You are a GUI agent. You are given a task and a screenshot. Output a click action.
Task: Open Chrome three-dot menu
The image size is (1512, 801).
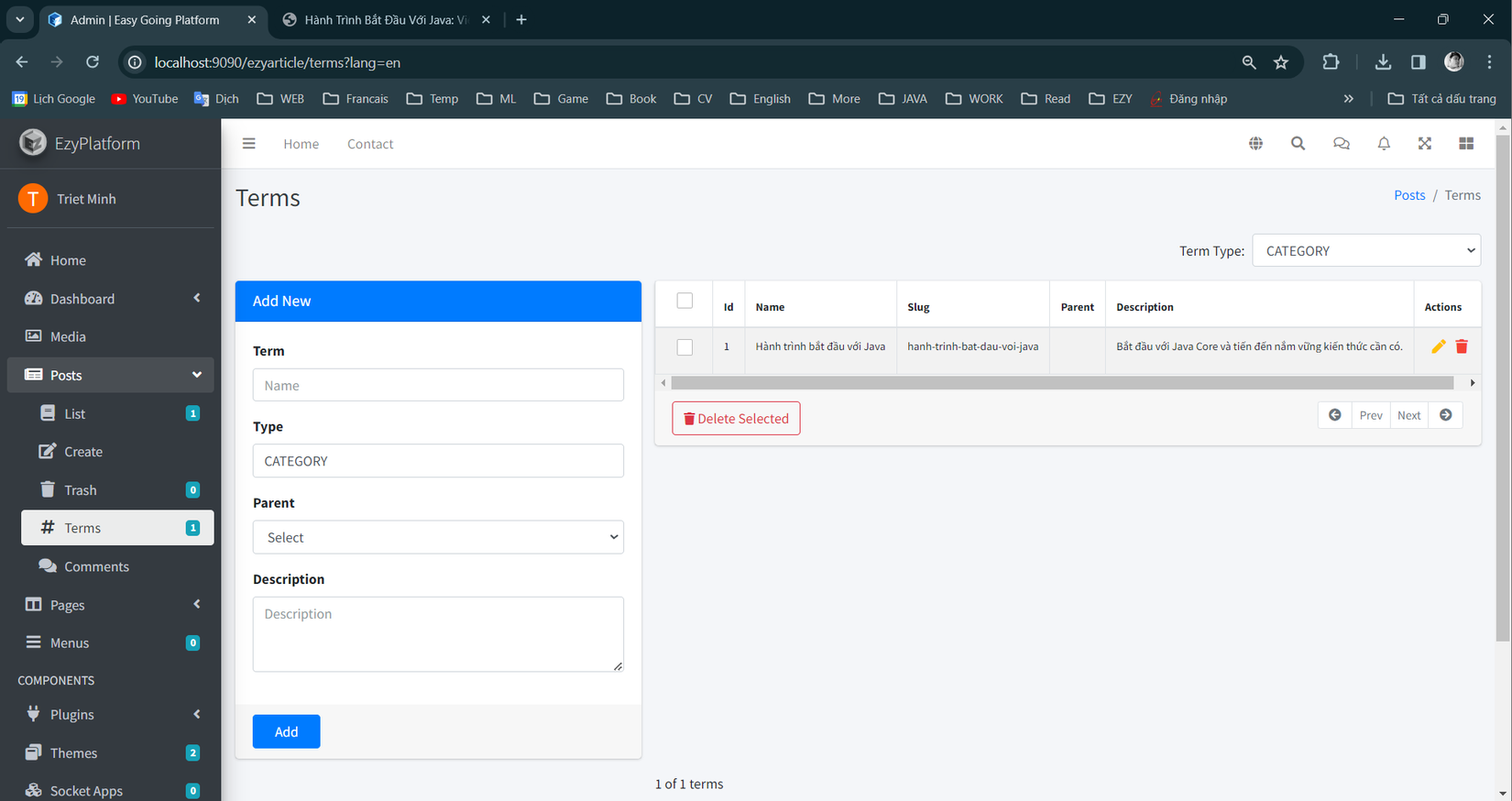1489,62
